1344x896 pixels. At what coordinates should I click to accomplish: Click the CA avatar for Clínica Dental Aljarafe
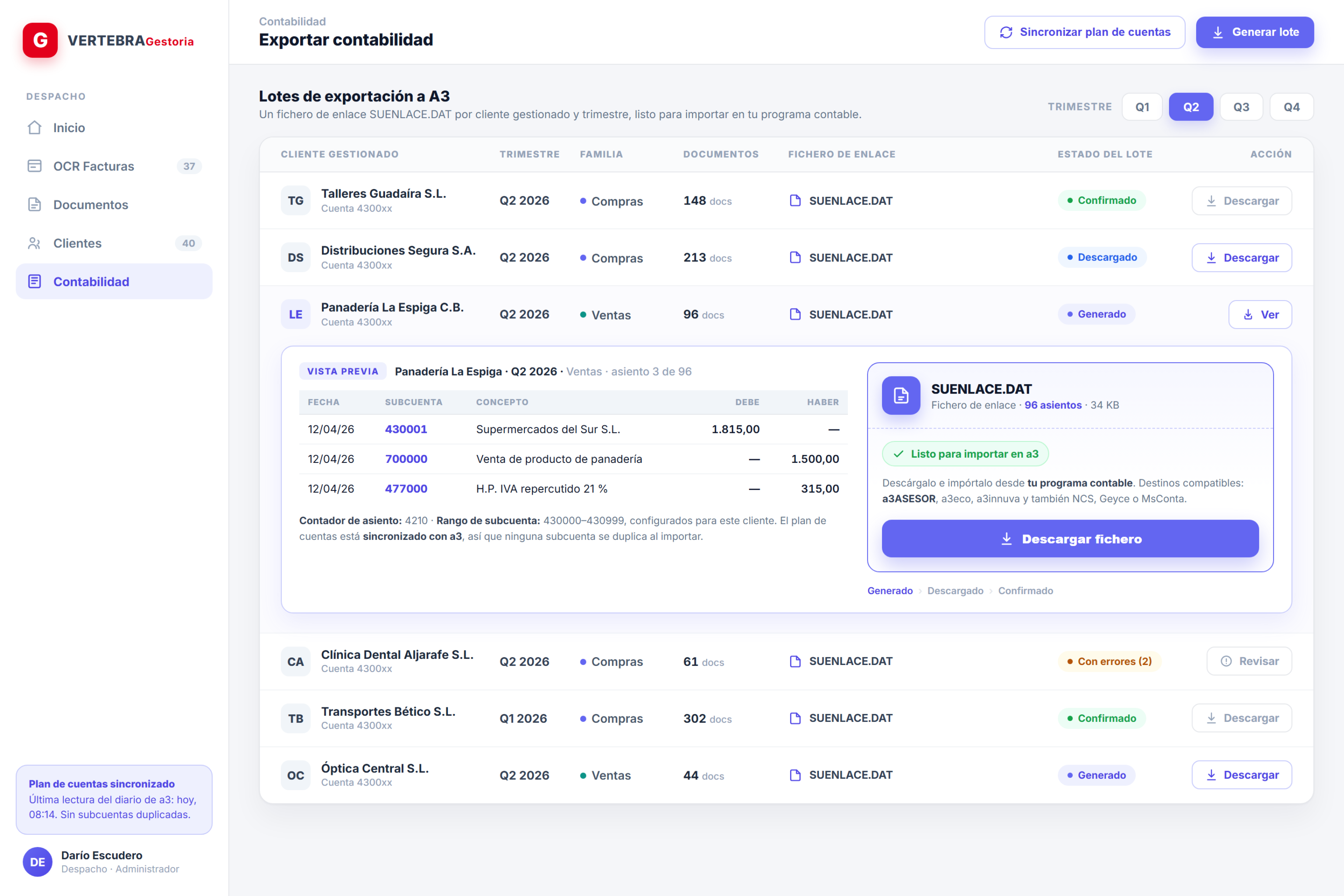(x=295, y=662)
